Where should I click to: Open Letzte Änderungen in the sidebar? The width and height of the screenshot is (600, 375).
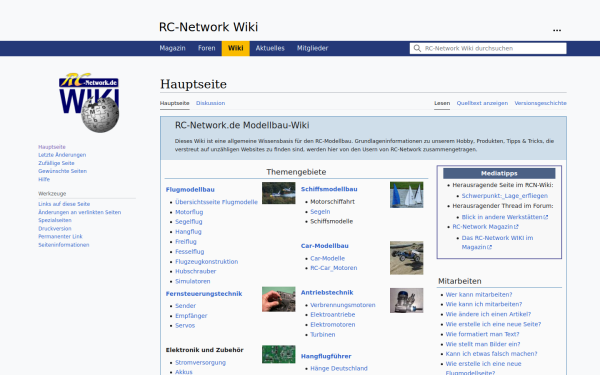pyautogui.click(x=62, y=155)
